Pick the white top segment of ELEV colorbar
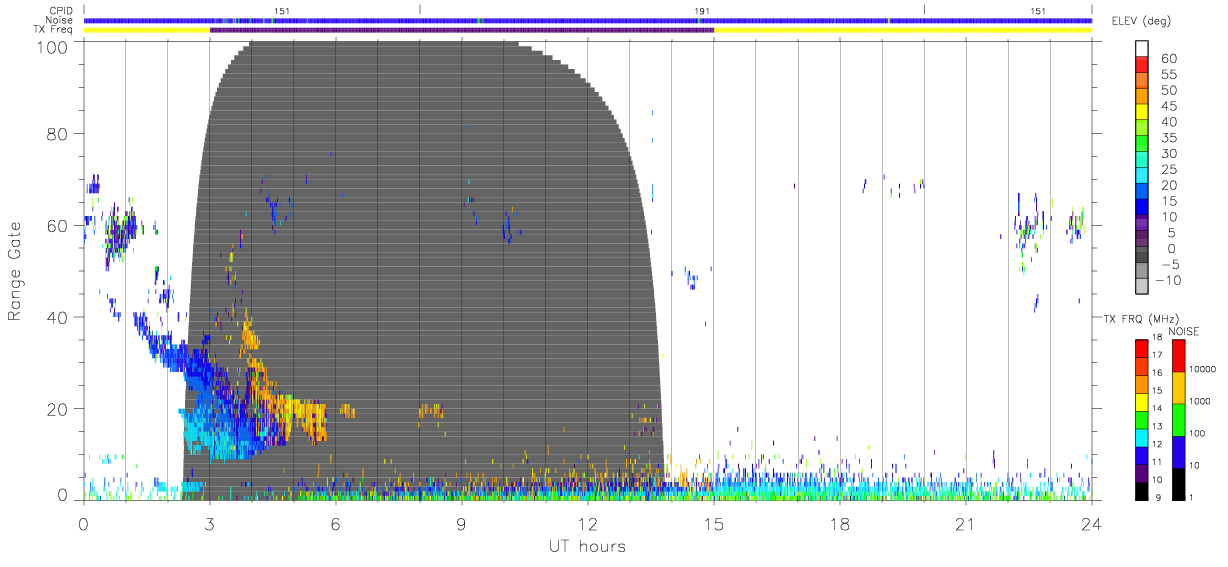Screen dimensions: 1228x567 click(x=1142, y=49)
